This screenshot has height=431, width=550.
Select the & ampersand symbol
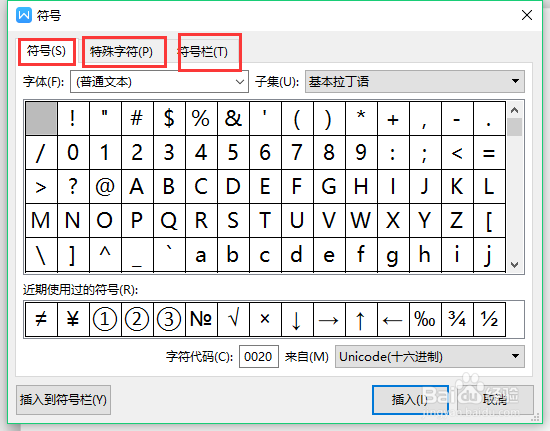coord(233,119)
